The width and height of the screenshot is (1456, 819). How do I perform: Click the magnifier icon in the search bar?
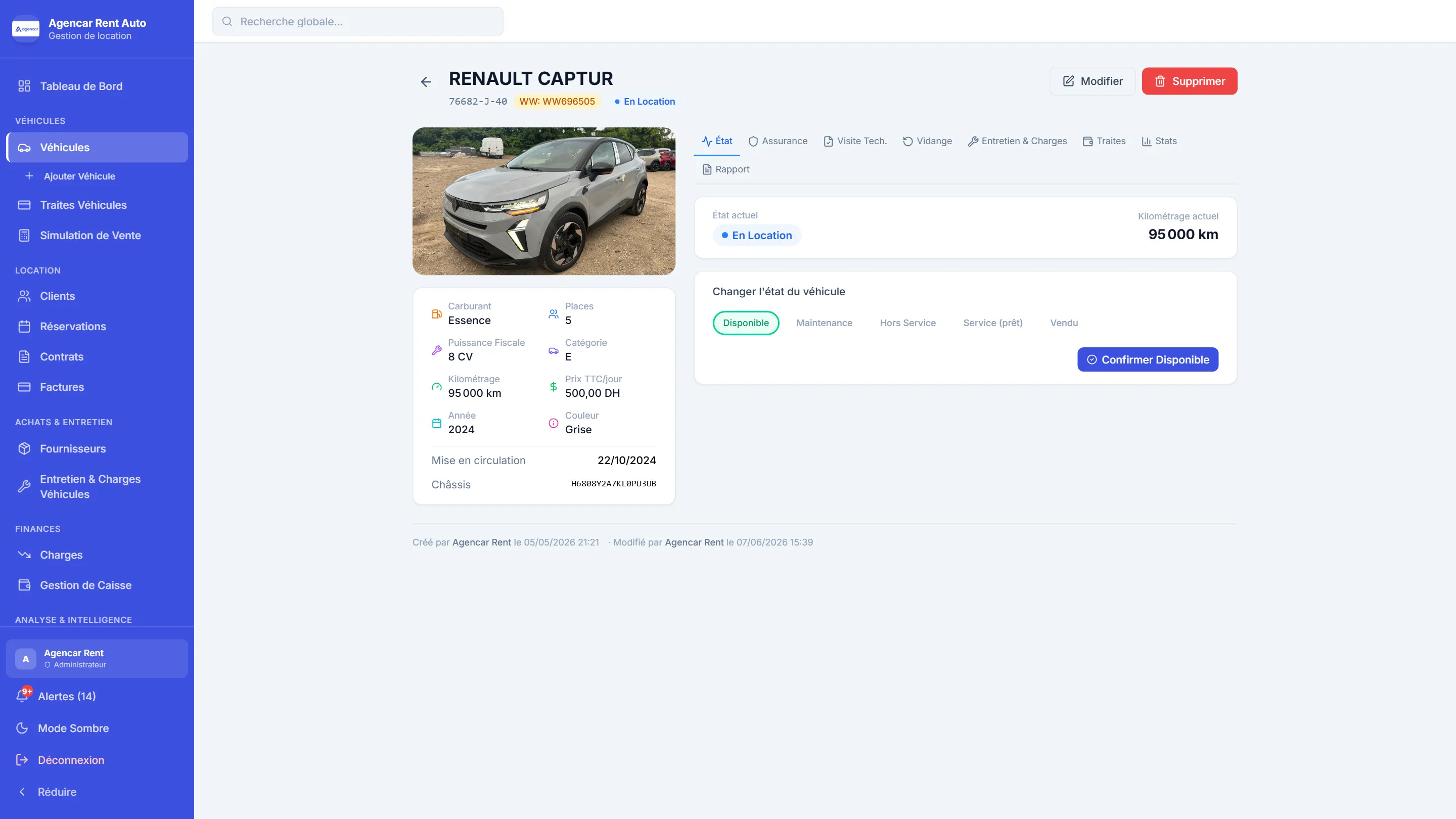(227, 21)
